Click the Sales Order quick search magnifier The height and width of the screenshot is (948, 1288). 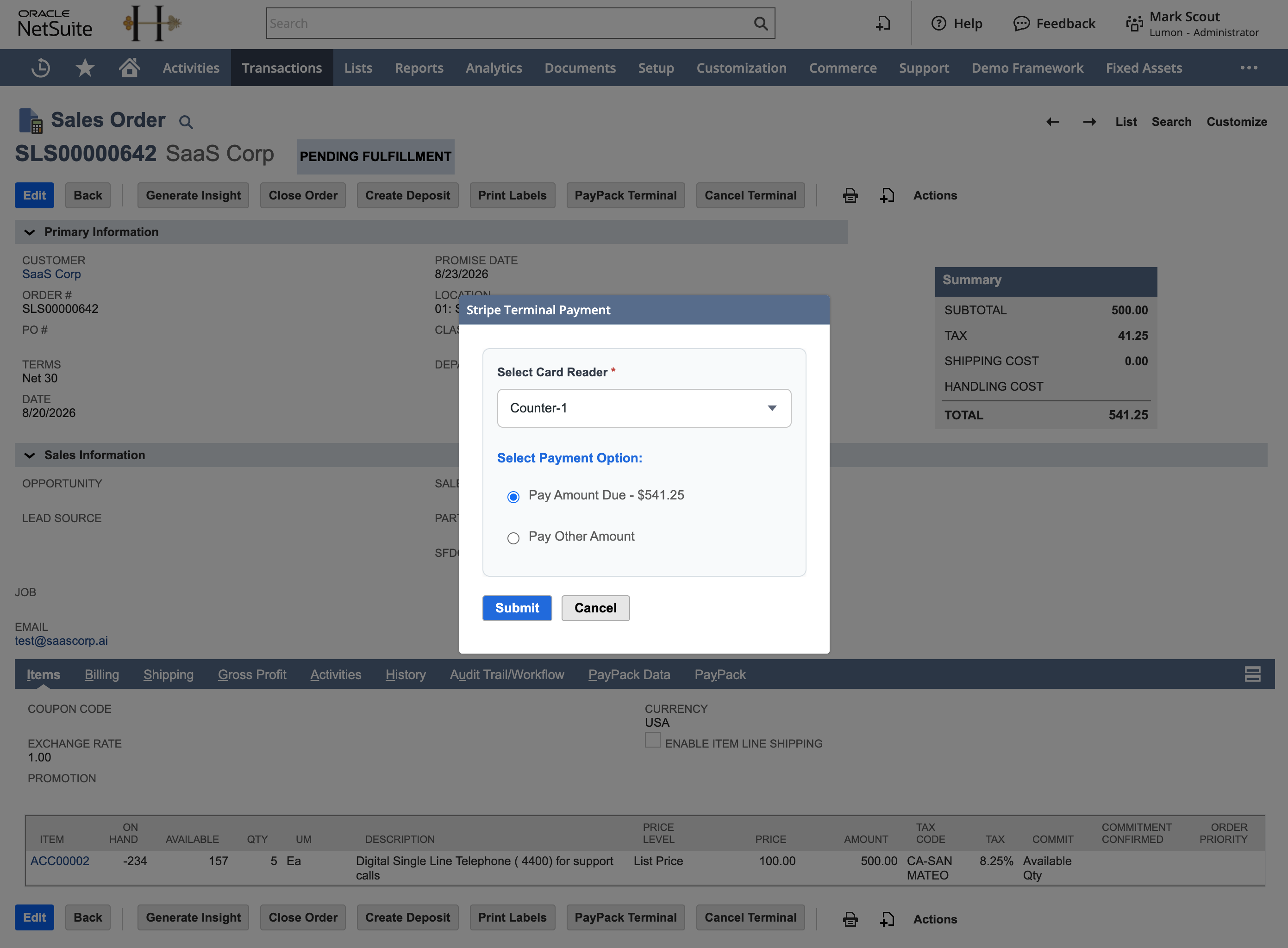(x=185, y=122)
